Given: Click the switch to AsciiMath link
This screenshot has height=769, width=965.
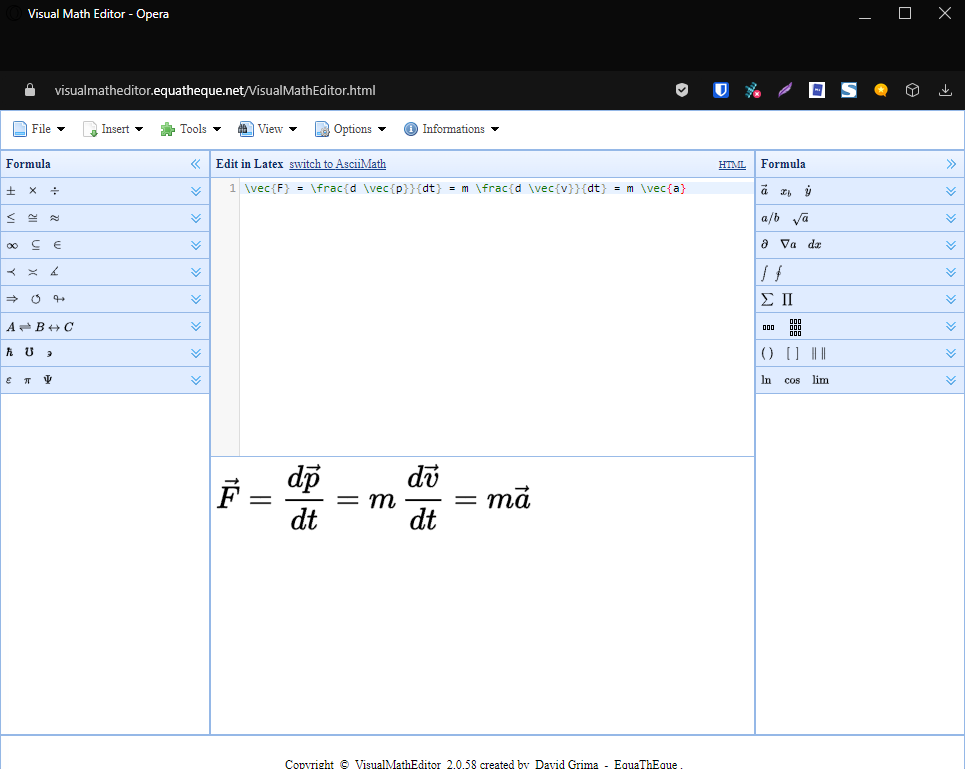Looking at the screenshot, I should (337, 164).
